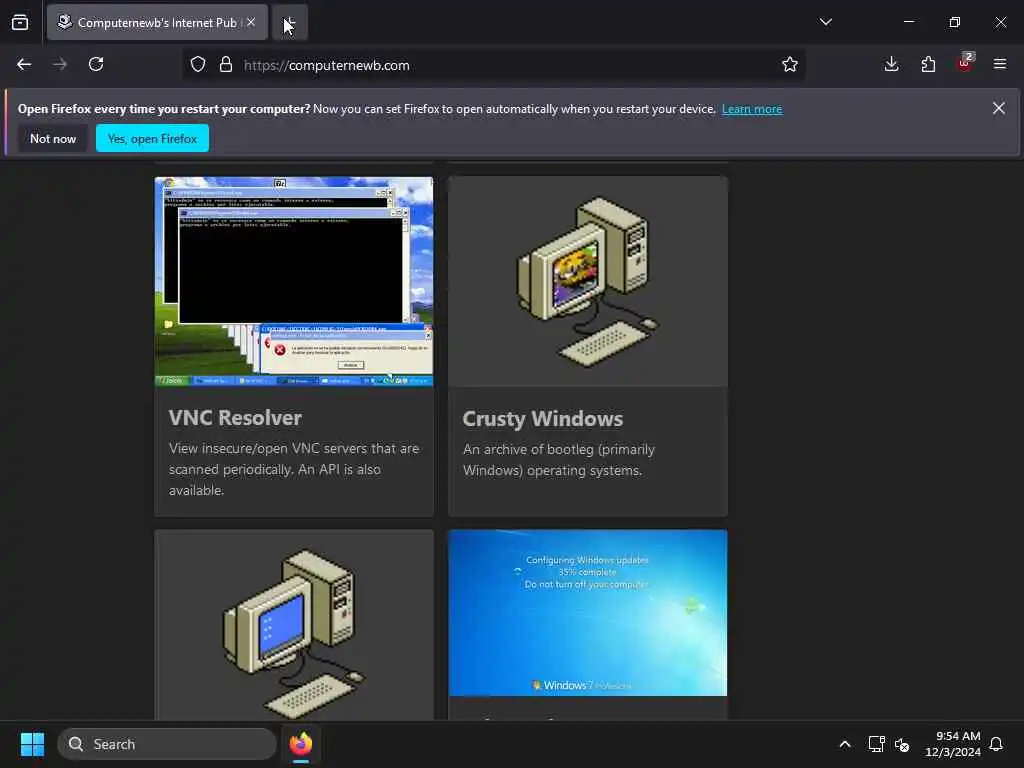Image resolution: width=1024 pixels, height=768 pixels.
Task: View site security padlock info
Action: 226,65
